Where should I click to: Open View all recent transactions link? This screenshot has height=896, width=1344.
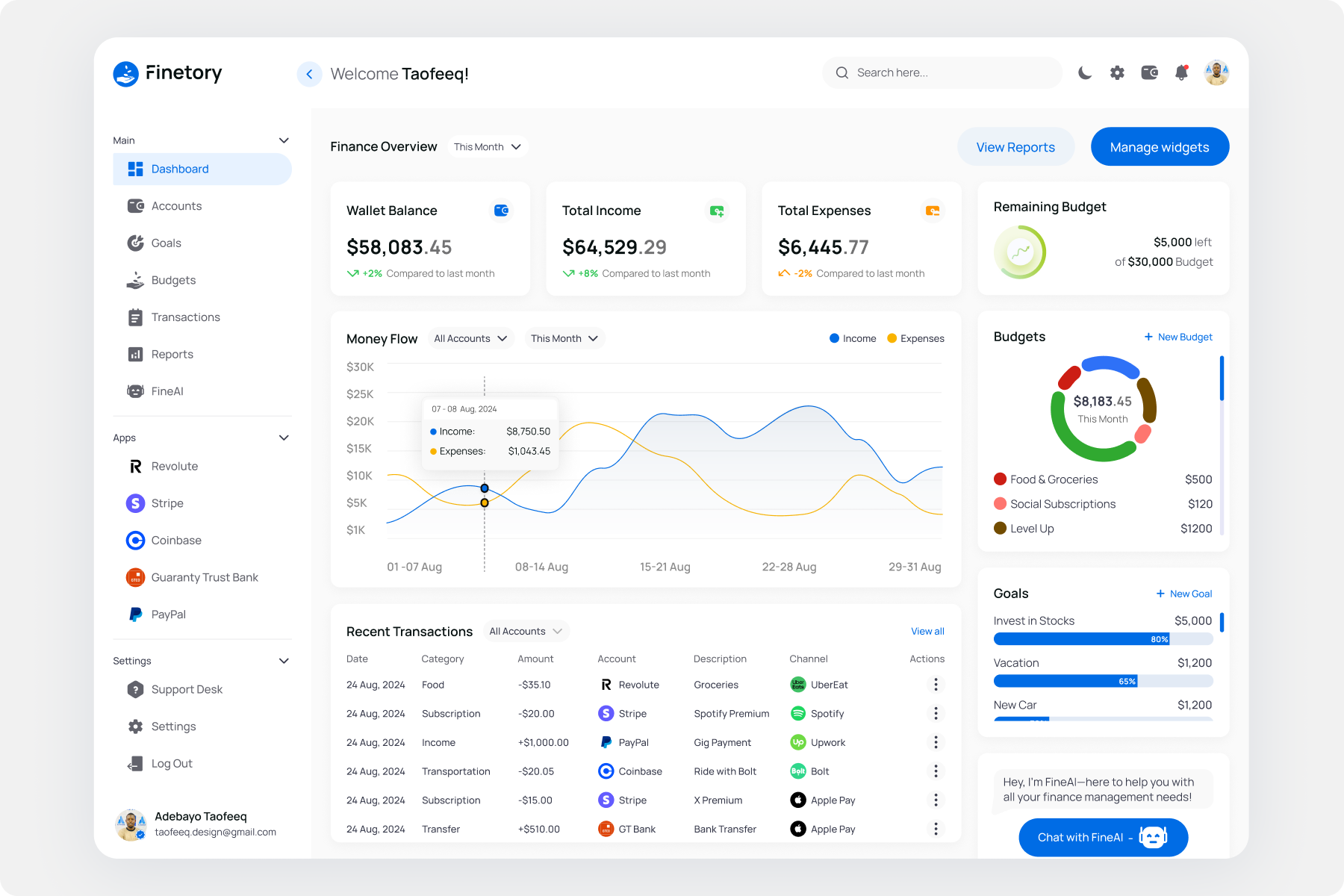coord(927,632)
